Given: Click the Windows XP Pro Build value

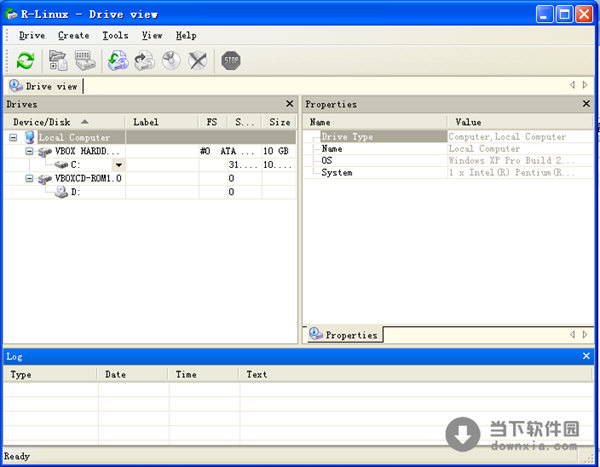Looking at the screenshot, I should pos(511,160).
